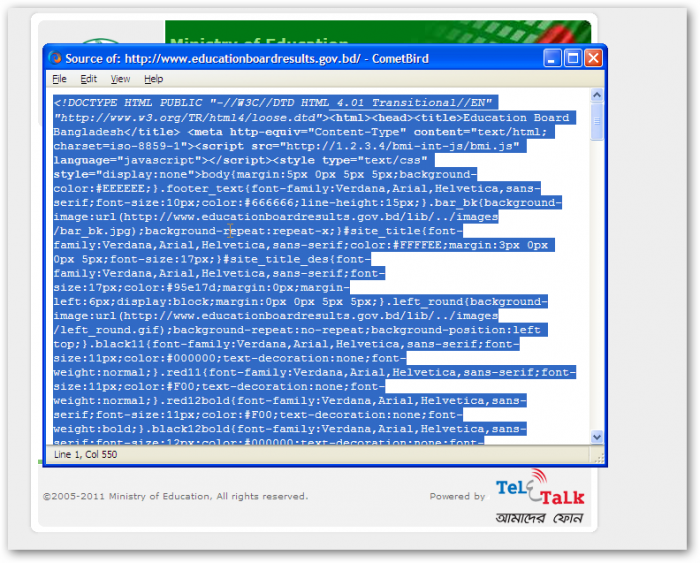Click '/left_round.gif' text in source code
The image size is (700, 563).
(108, 330)
